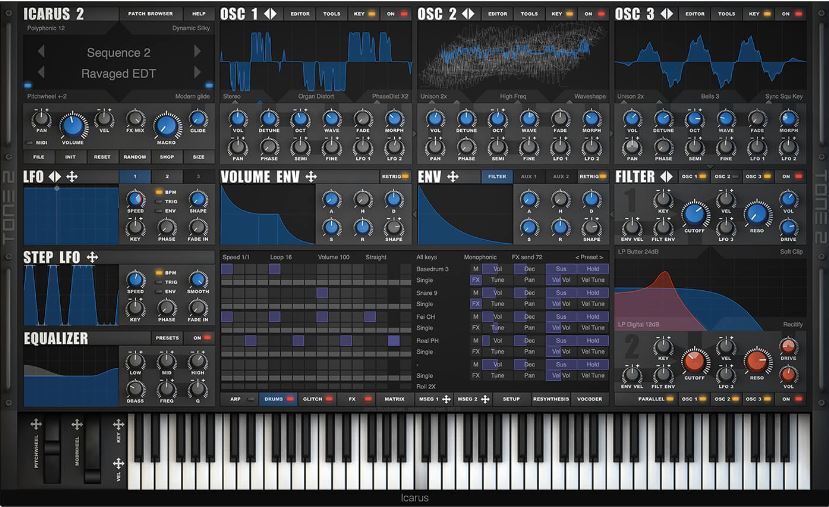
Task: Switch to the Matrix tab
Action: click(x=395, y=399)
